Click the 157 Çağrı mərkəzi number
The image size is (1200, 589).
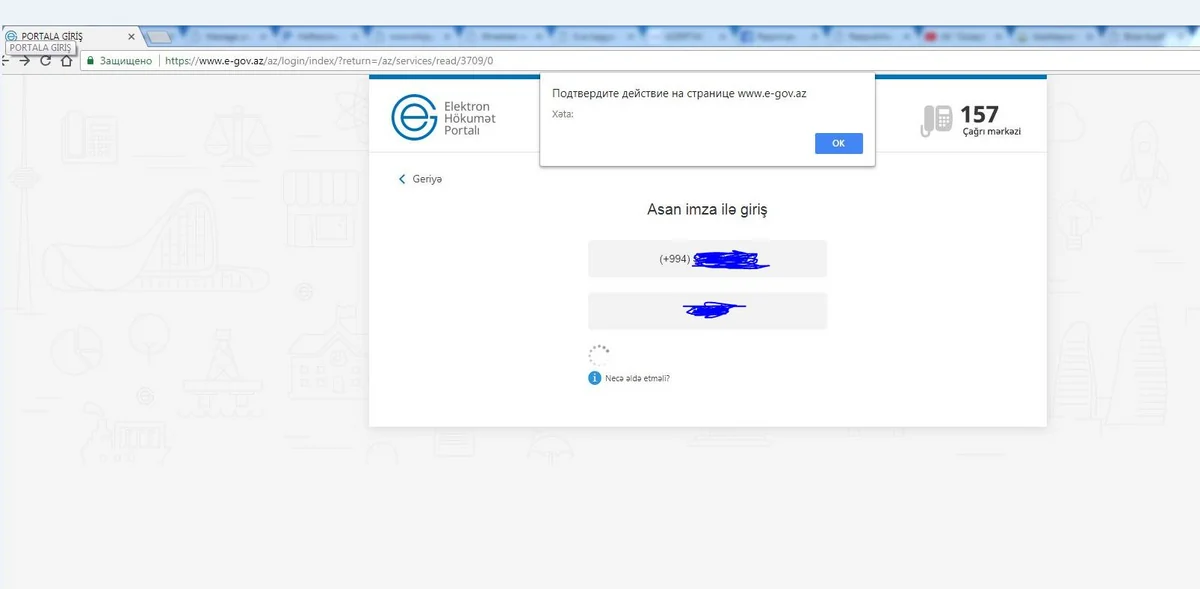(x=979, y=115)
